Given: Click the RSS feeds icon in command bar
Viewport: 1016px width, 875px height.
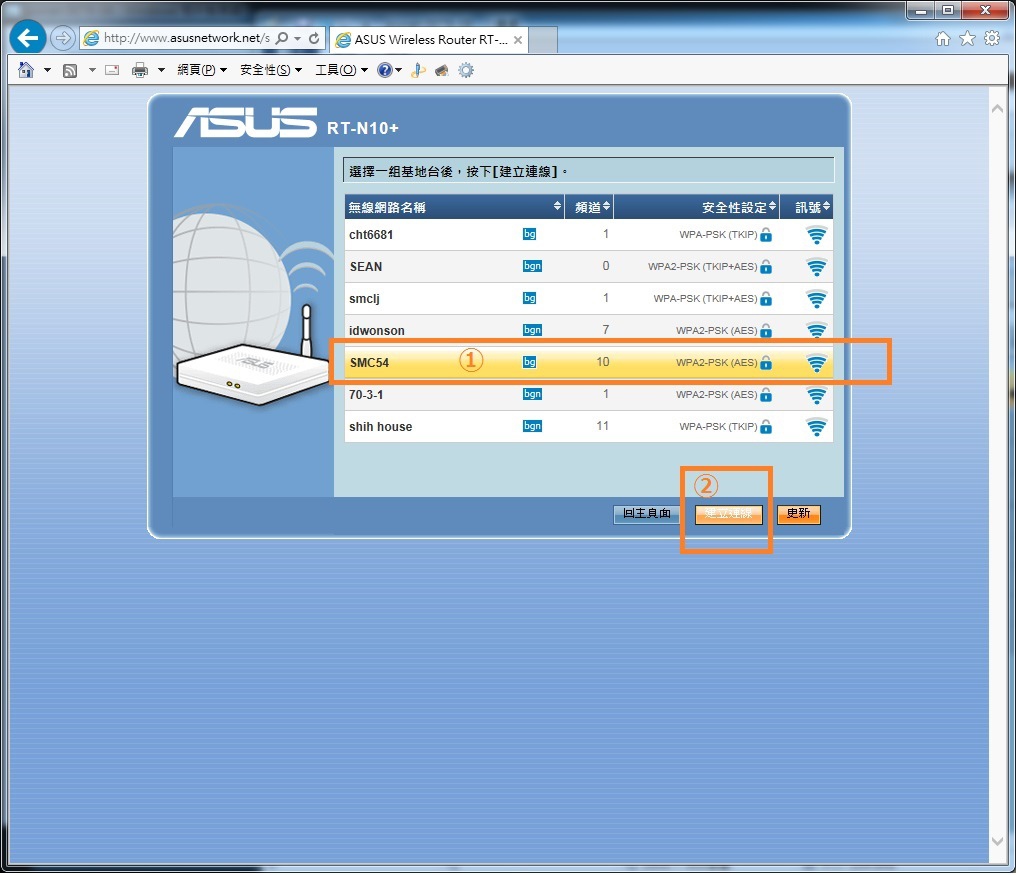Looking at the screenshot, I should click(x=70, y=71).
